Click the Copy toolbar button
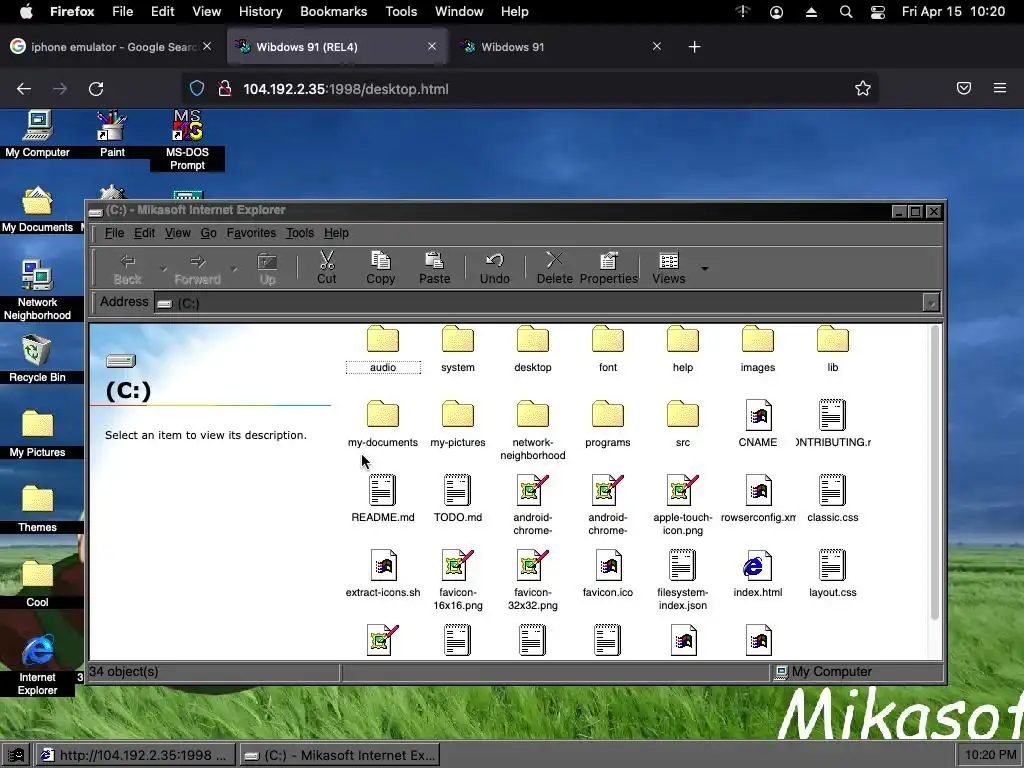 pyautogui.click(x=380, y=268)
